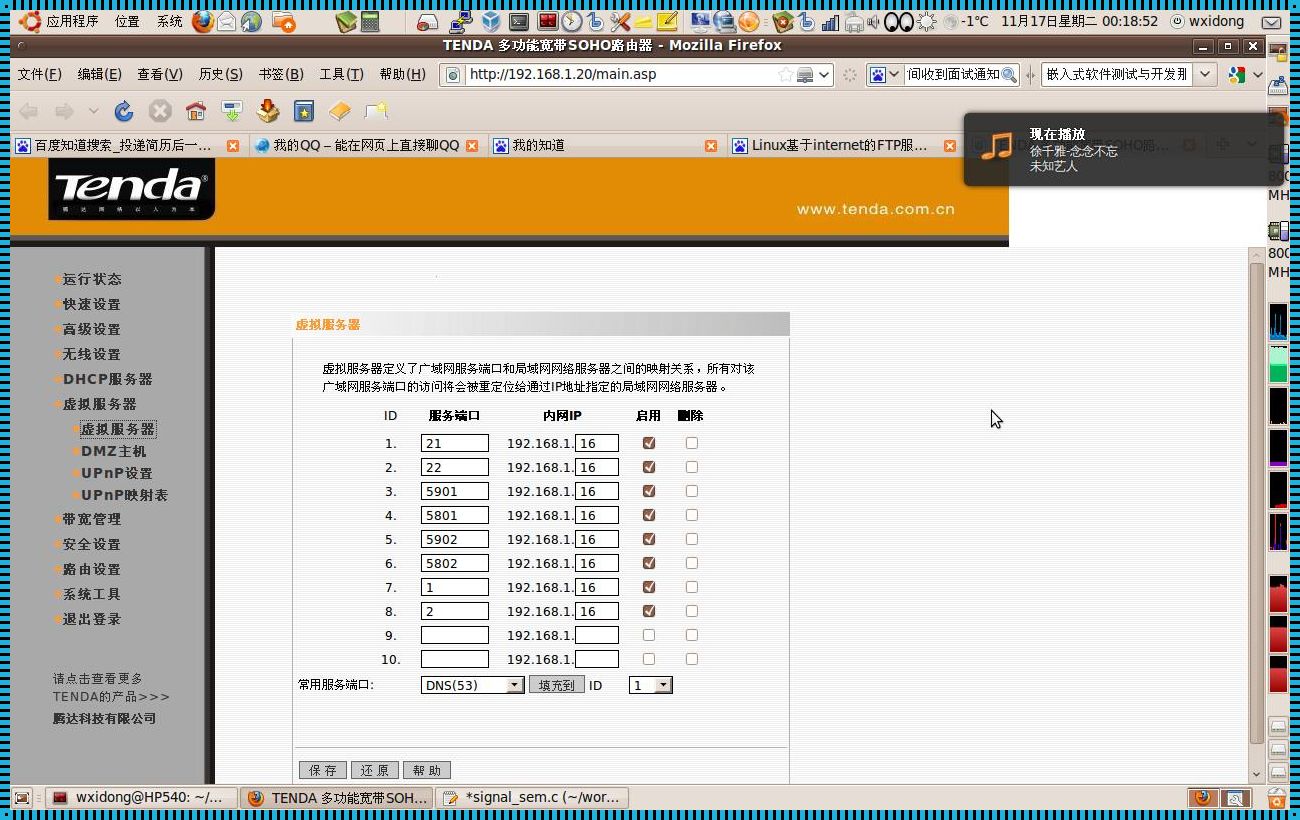Click the 保存 save button

tap(323, 770)
